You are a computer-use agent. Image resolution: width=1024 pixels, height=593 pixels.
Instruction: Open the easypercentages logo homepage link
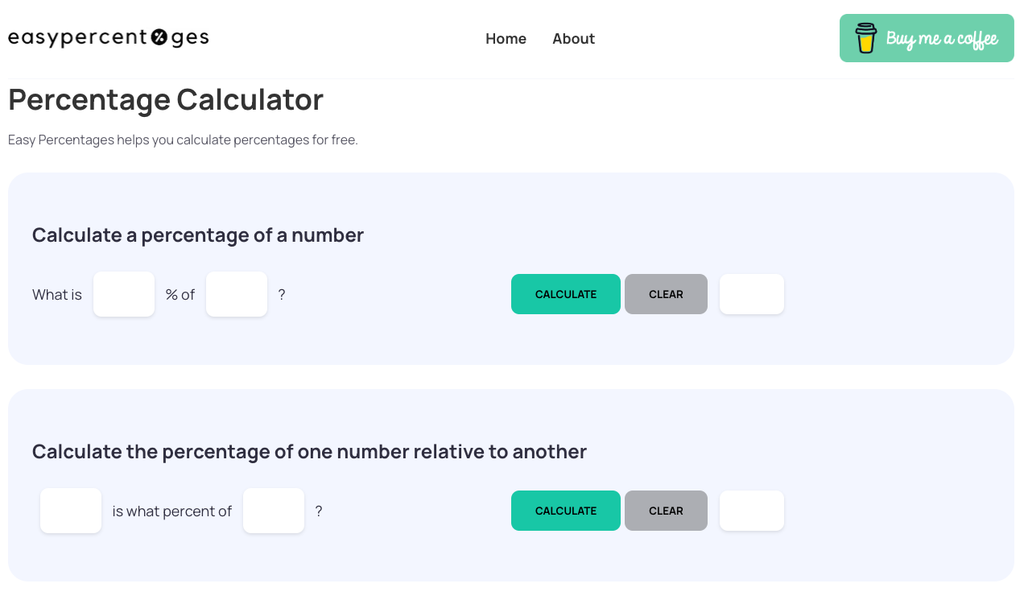(108, 38)
